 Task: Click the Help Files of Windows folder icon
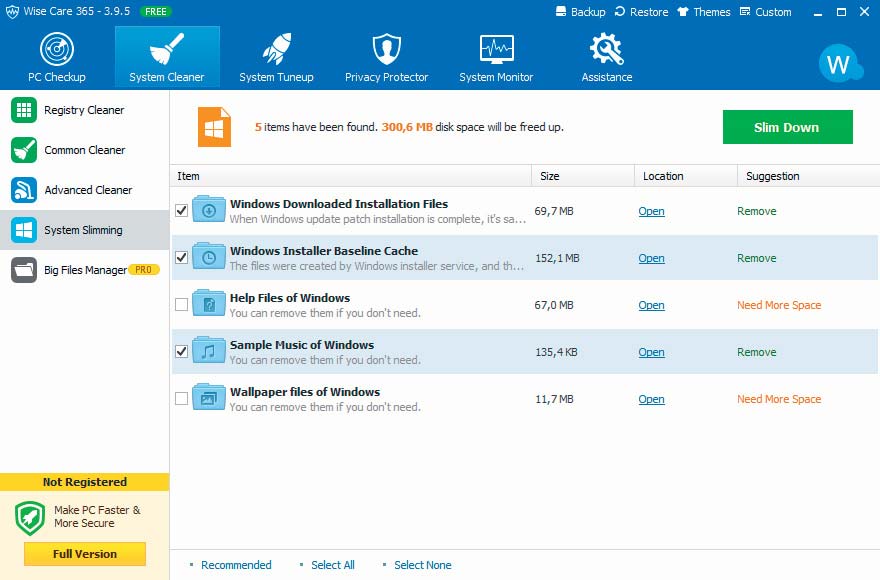point(209,303)
